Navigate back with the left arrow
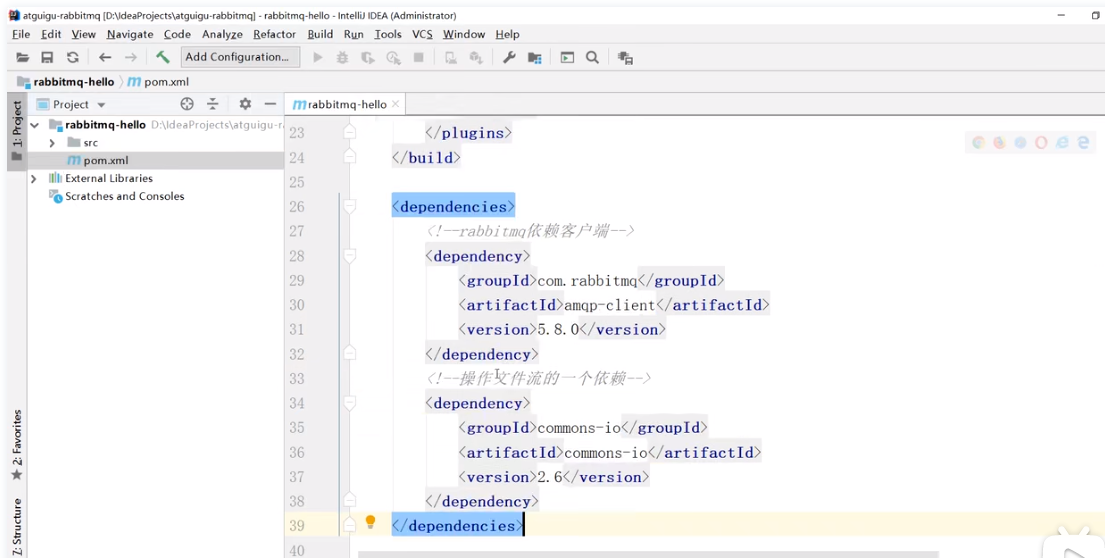 pos(105,57)
